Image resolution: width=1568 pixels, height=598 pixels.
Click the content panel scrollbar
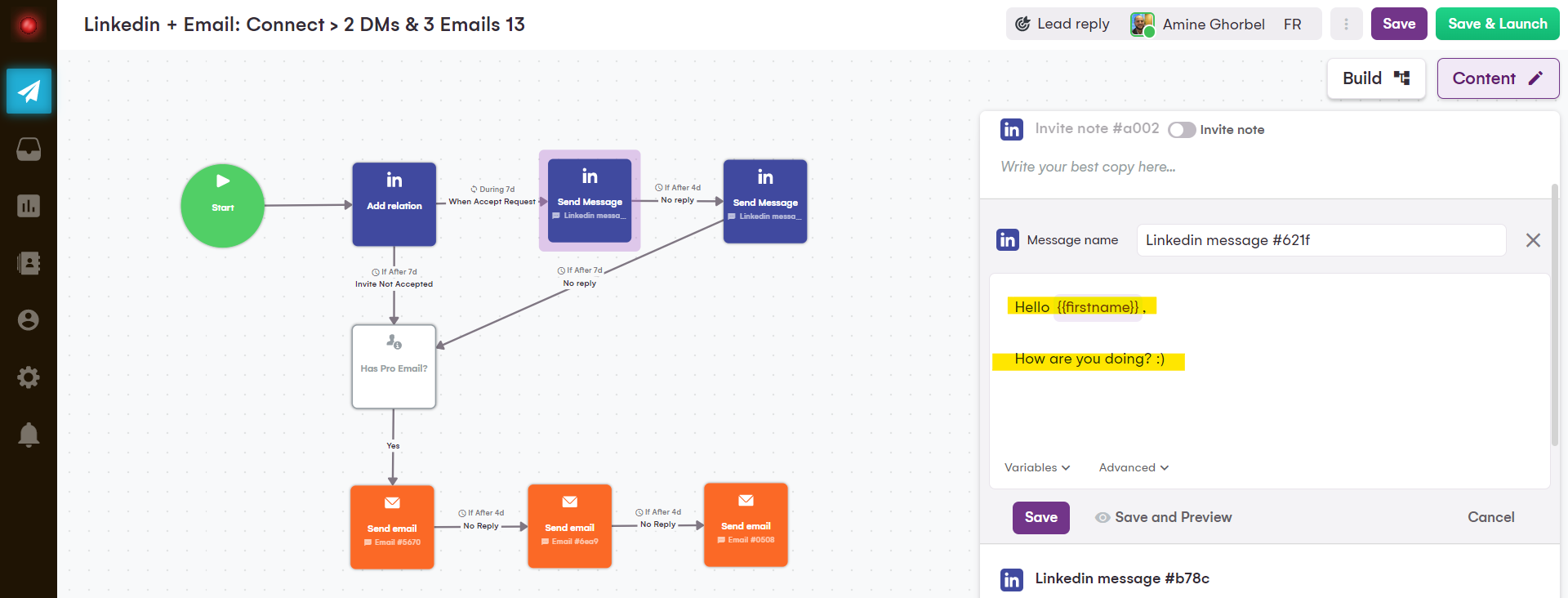coord(1555,315)
